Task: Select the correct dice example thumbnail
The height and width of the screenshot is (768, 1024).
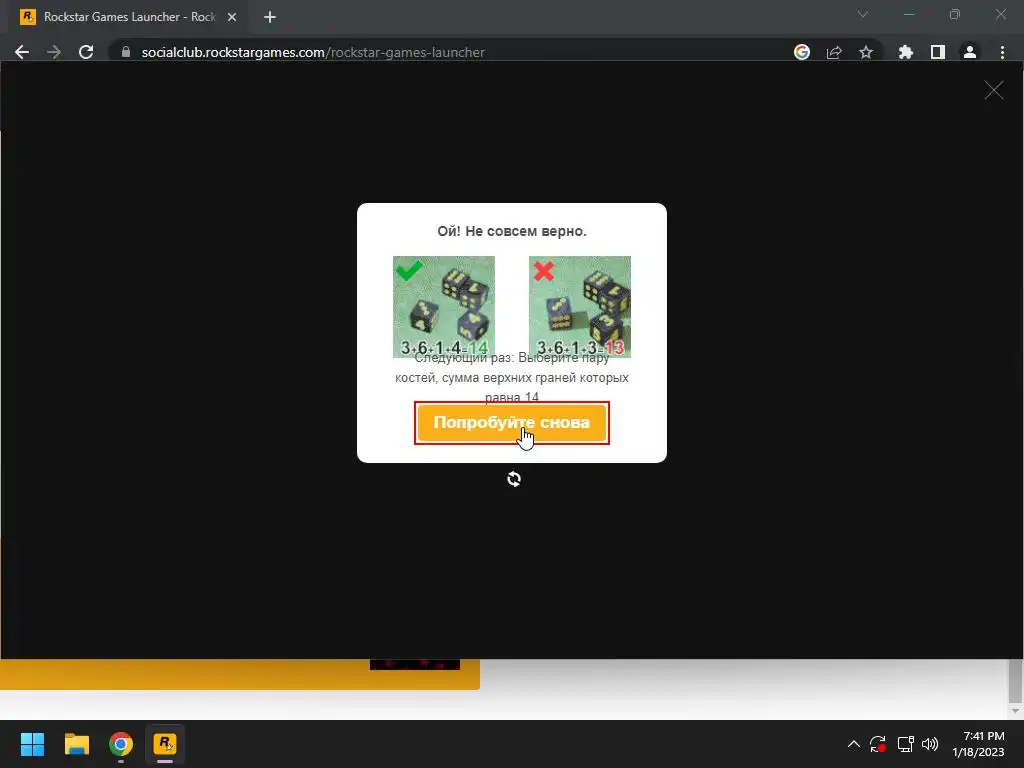Action: coord(443,306)
